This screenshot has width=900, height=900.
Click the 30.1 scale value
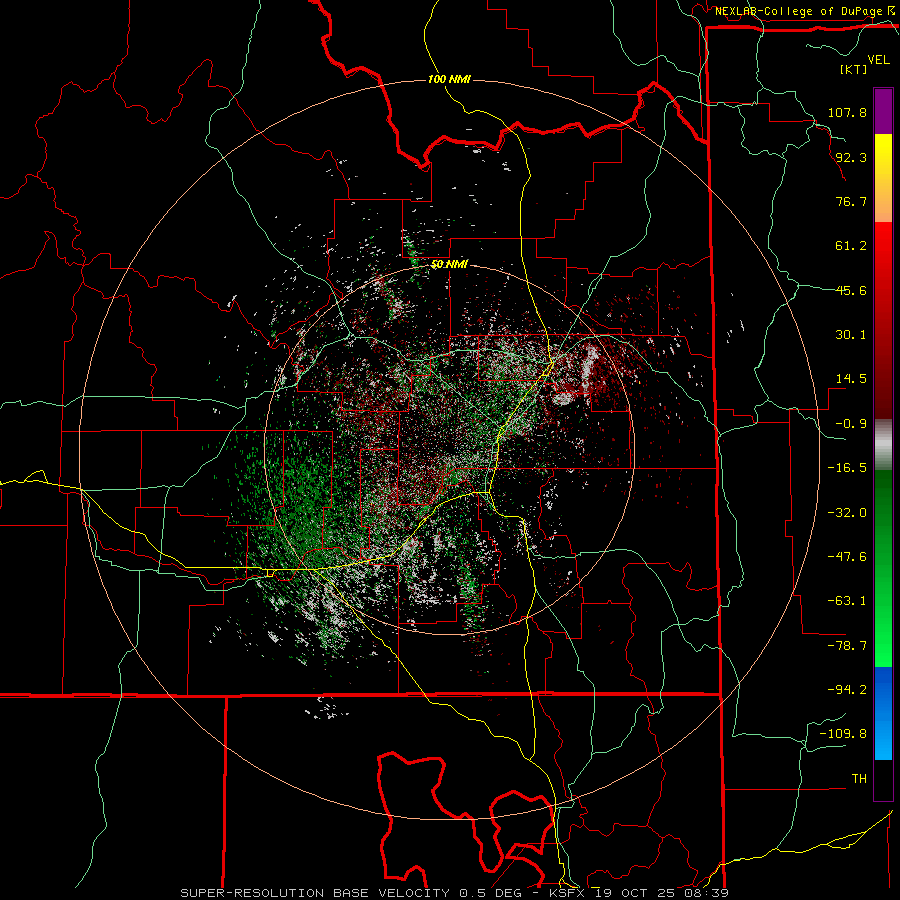click(851, 335)
